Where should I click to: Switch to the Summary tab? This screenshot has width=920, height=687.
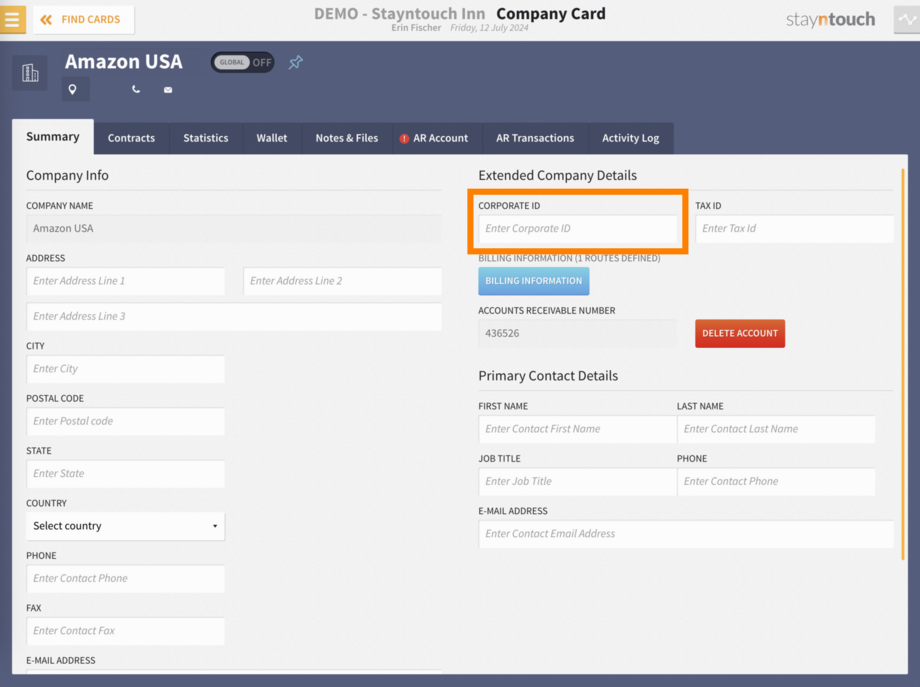tap(53, 137)
